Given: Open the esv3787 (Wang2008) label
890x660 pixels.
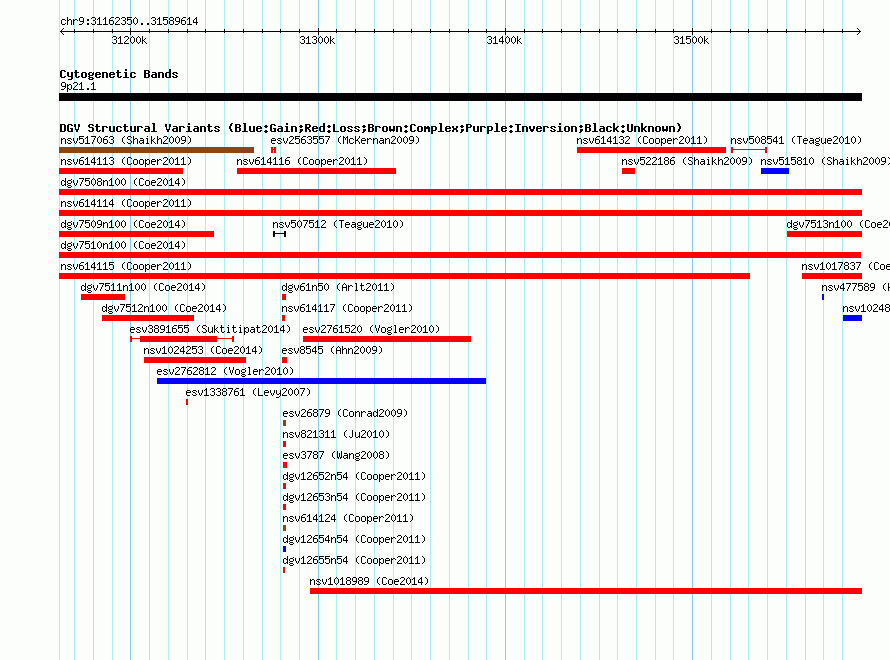Looking at the screenshot, I should coord(336,455).
